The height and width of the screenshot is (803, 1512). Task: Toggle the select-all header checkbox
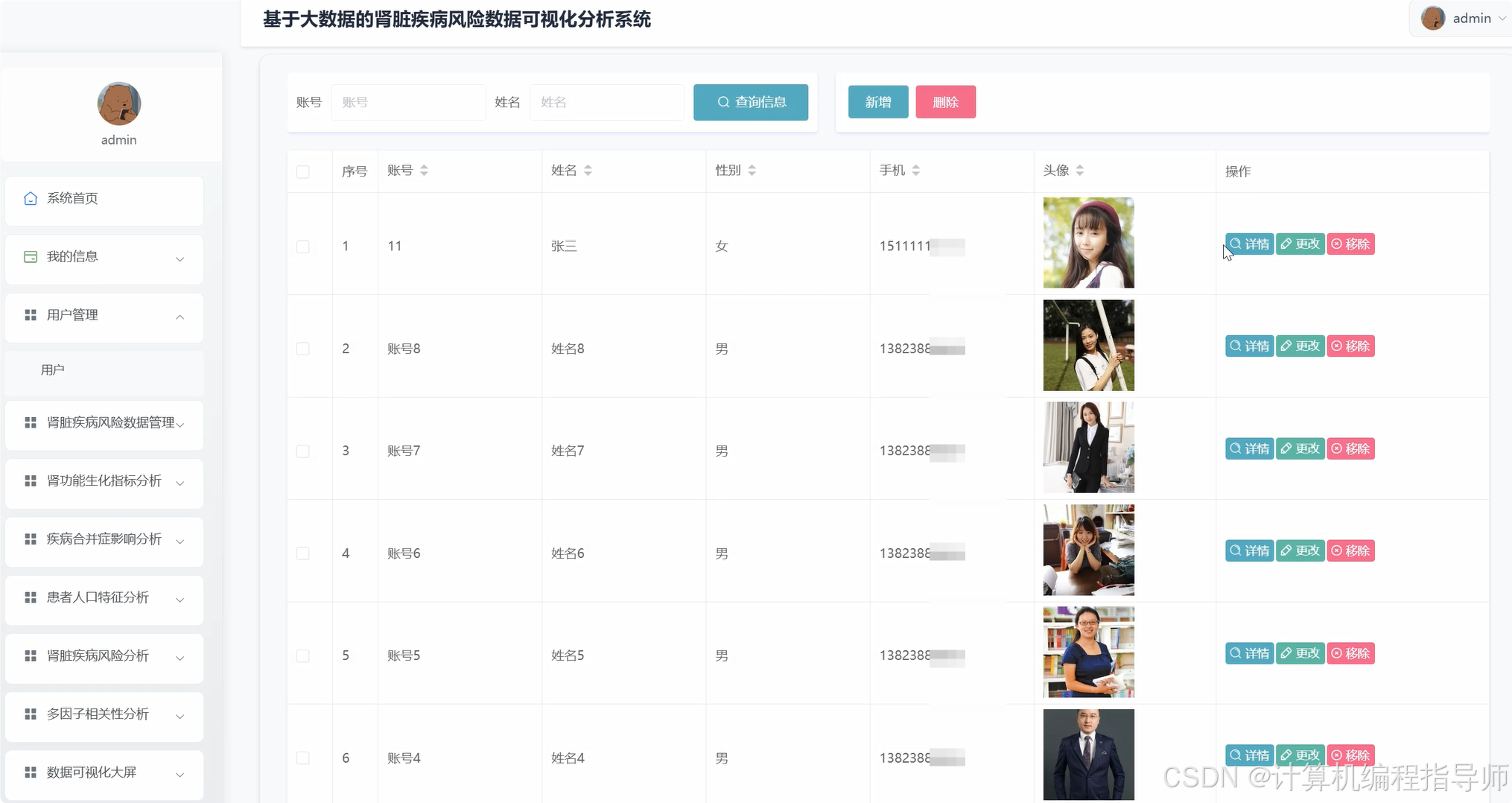pyautogui.click(x=303, y=171)
